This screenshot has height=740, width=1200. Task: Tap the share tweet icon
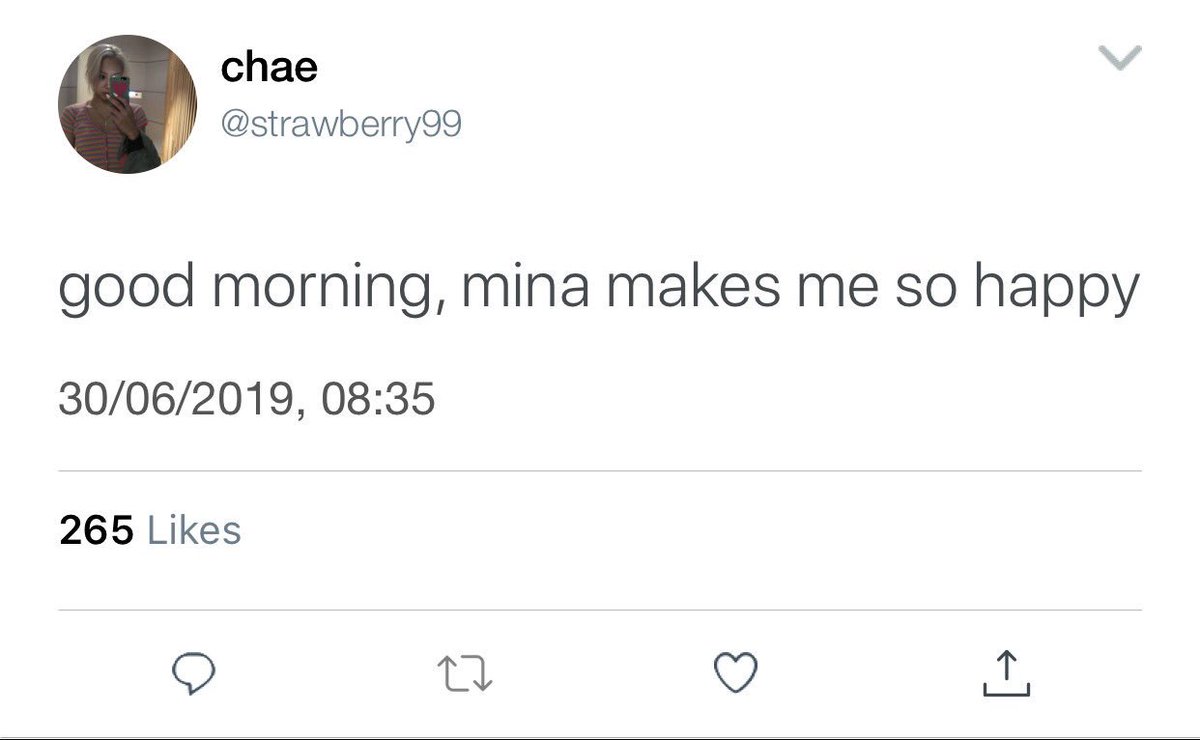click(1006, 674)
